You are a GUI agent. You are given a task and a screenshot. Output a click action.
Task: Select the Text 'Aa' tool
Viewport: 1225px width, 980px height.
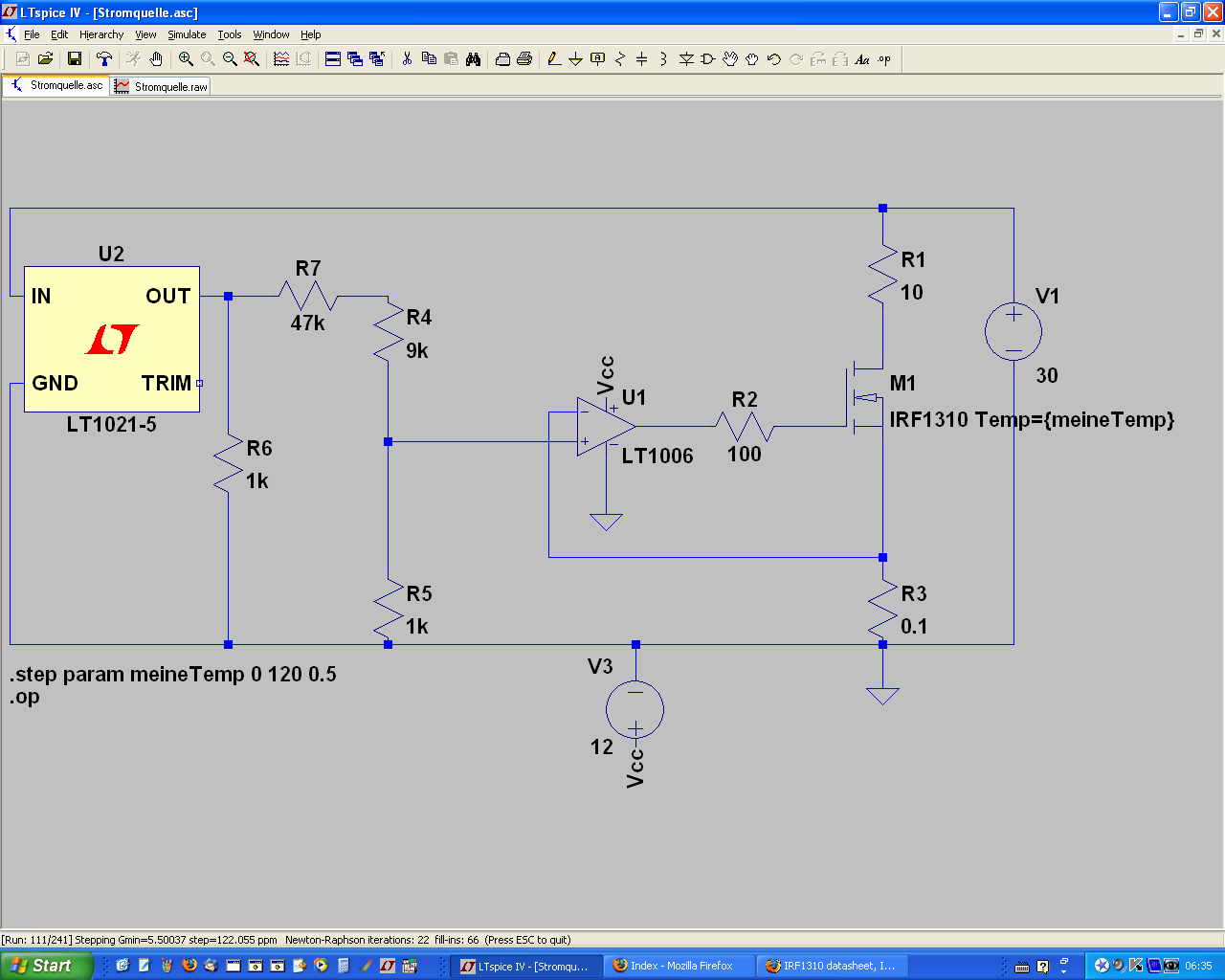pyautogui.click(x=862, y=59)
